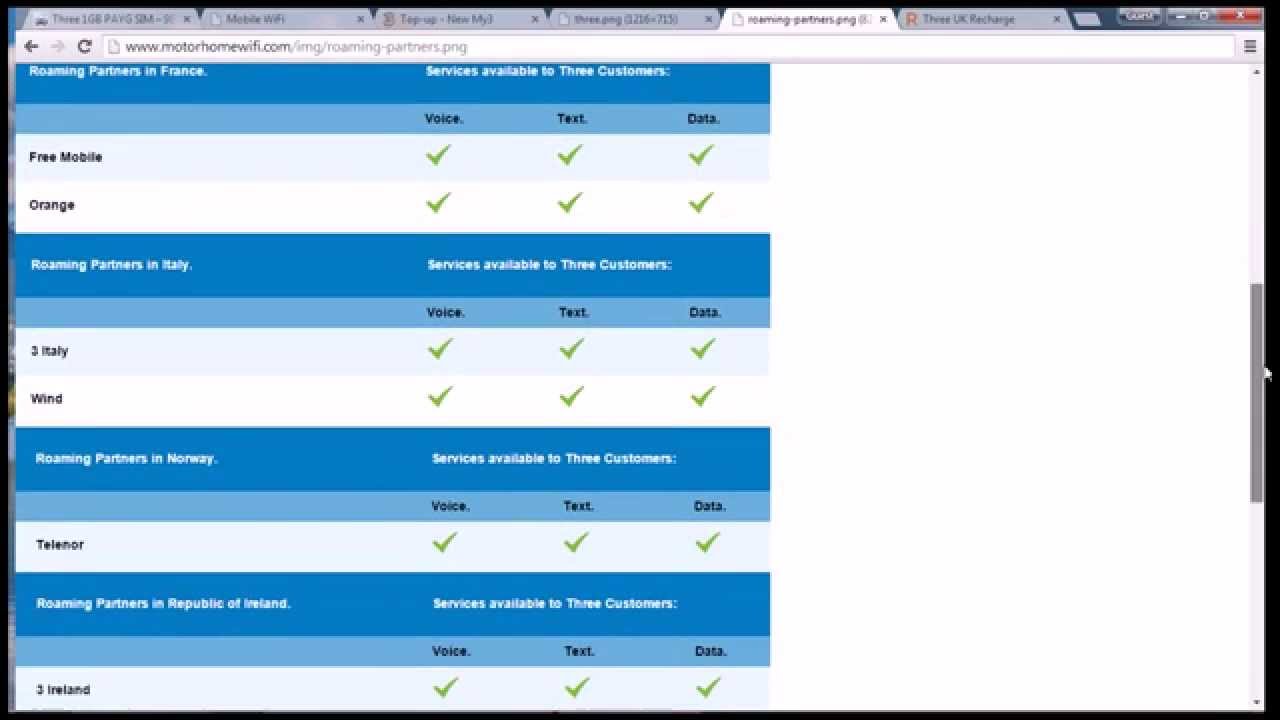Click the scrollbar up arrow
Image resolution: width=1280 pixels, height=720 pixels.
pyautogui.click(x=1256, y=71)
